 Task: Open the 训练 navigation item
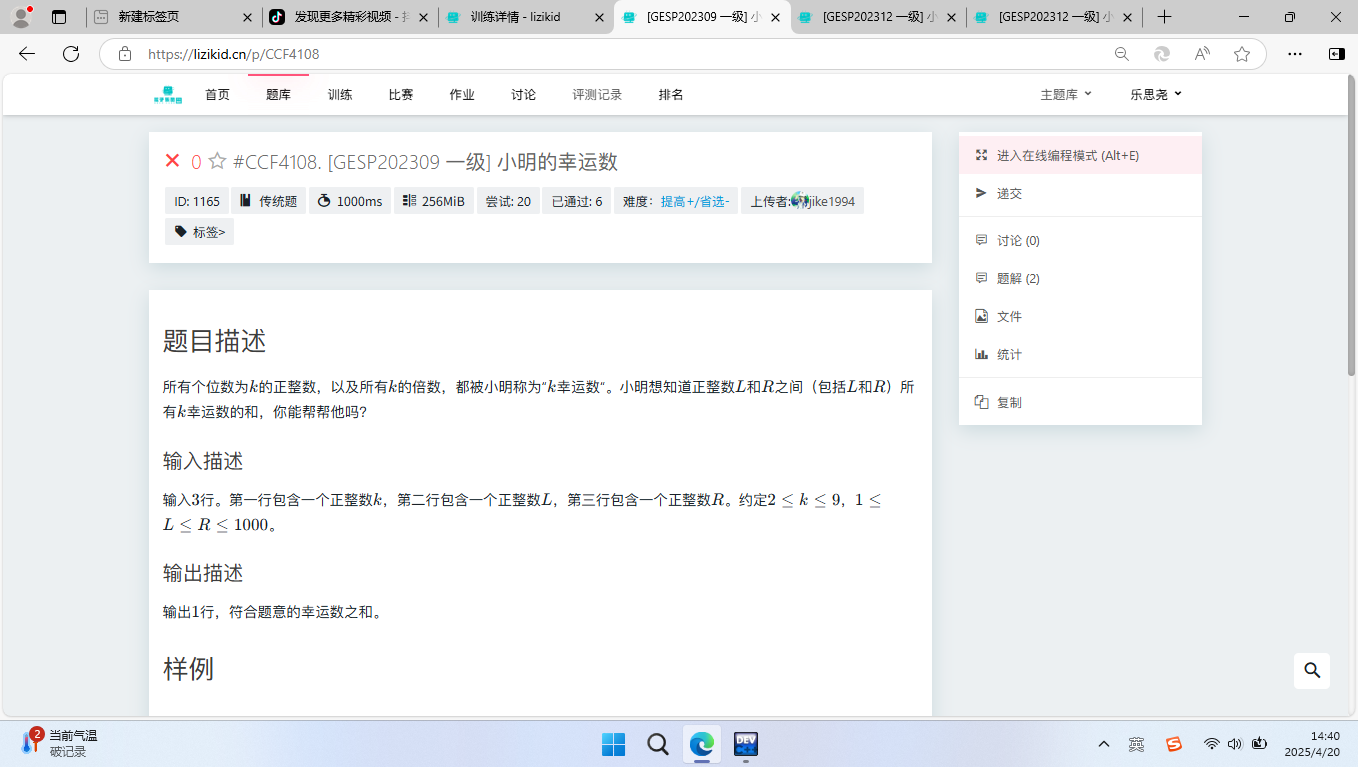pos(340,95)
